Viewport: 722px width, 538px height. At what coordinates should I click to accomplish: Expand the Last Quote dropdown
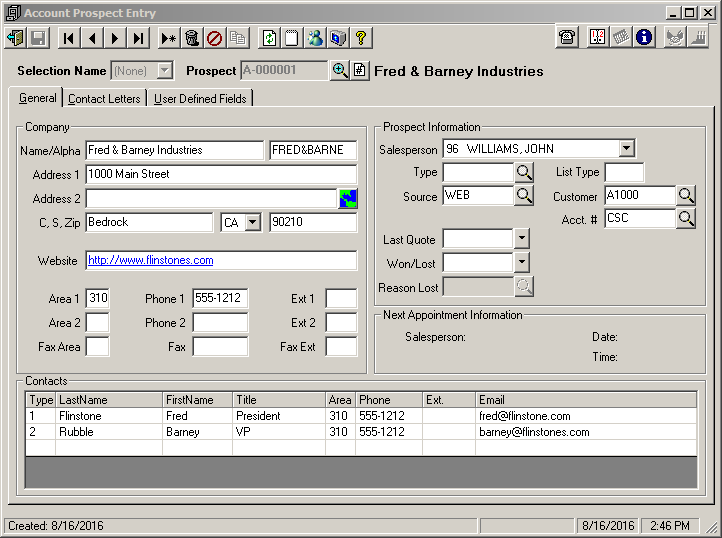pos(521,238)
